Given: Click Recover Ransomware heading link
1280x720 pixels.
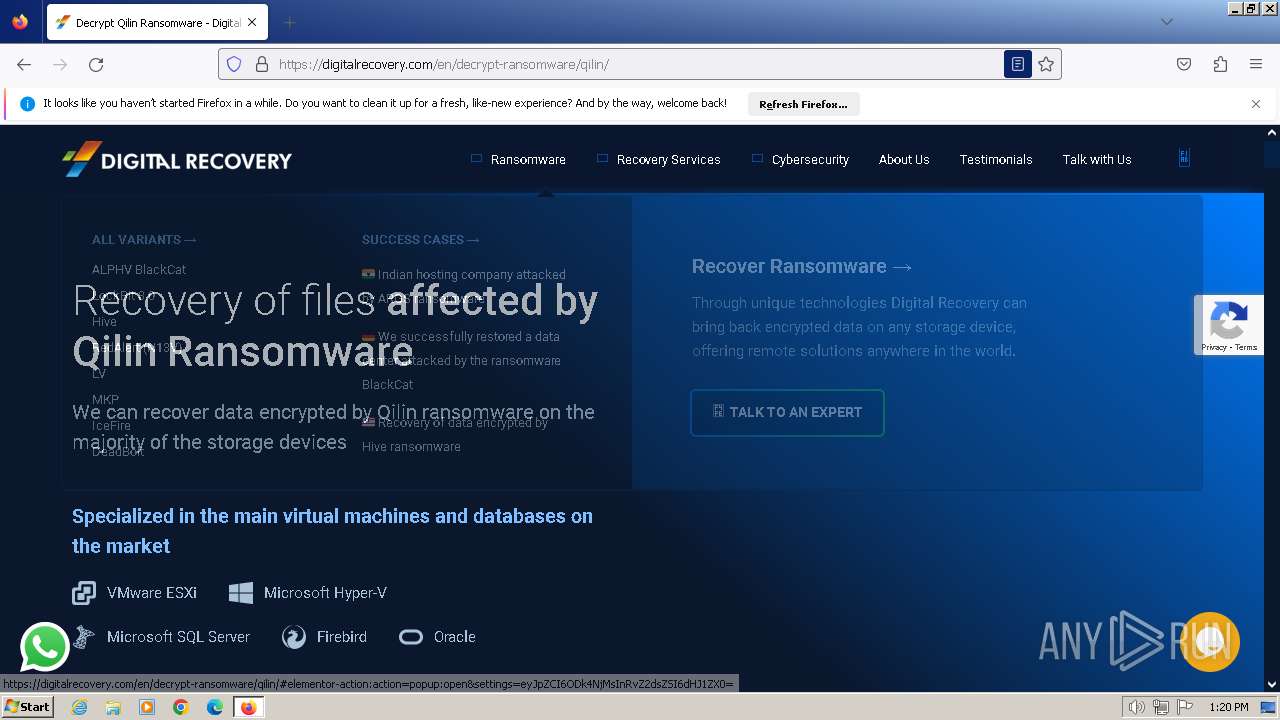Looking at the screenshot, I should point(802,266).
